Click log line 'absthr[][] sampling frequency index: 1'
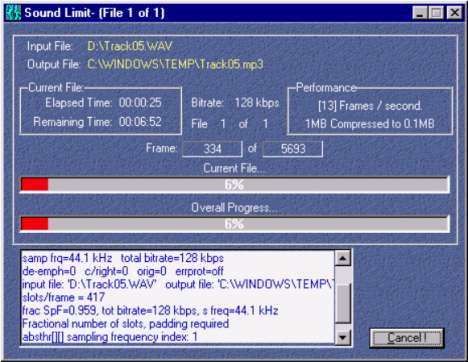The image size is (468, 362). click(110, 337)
